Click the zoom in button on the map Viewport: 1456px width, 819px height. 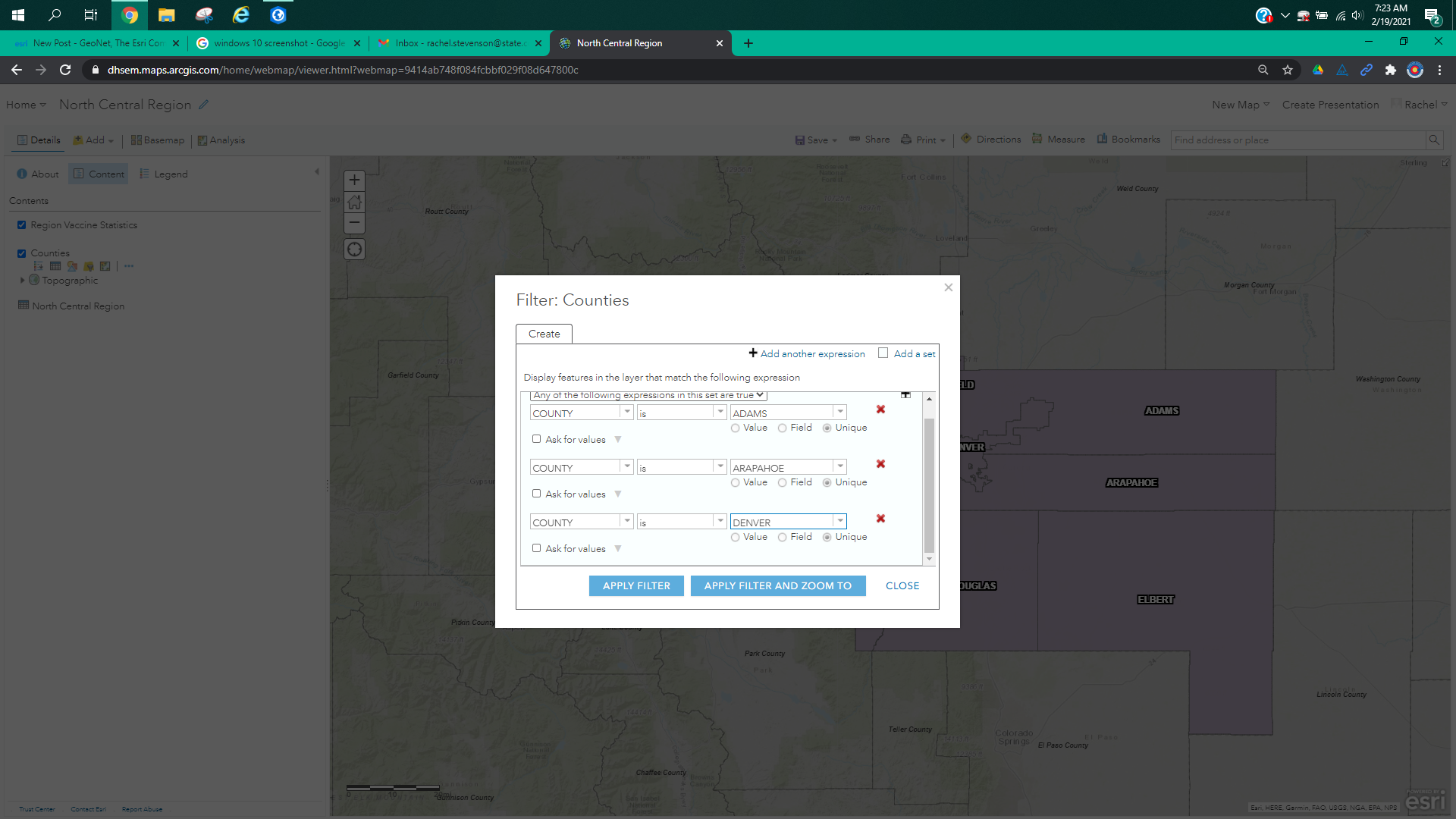354,180
